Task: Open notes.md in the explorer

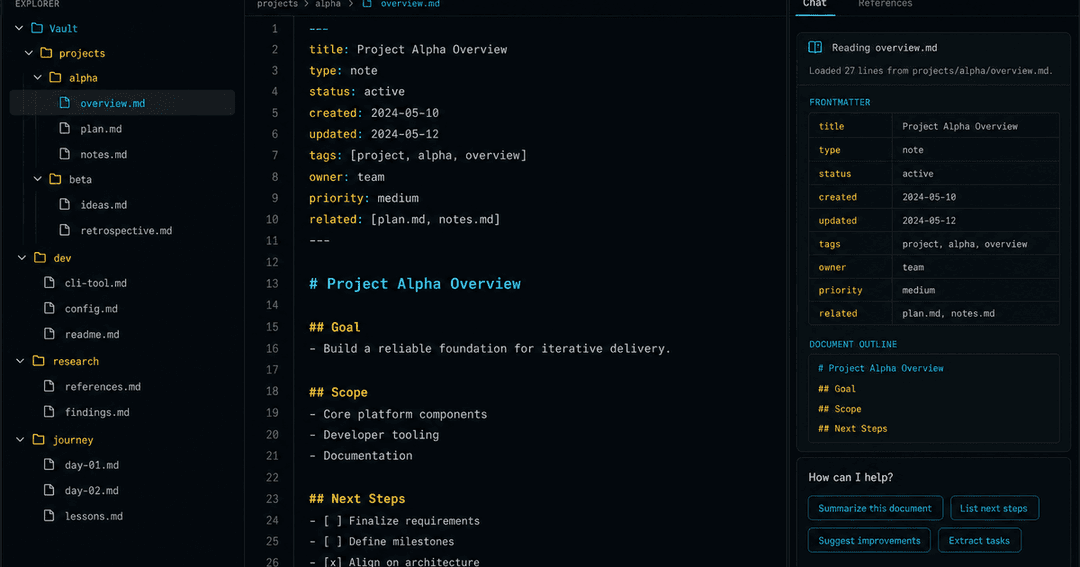Action: tap(103, 154)
